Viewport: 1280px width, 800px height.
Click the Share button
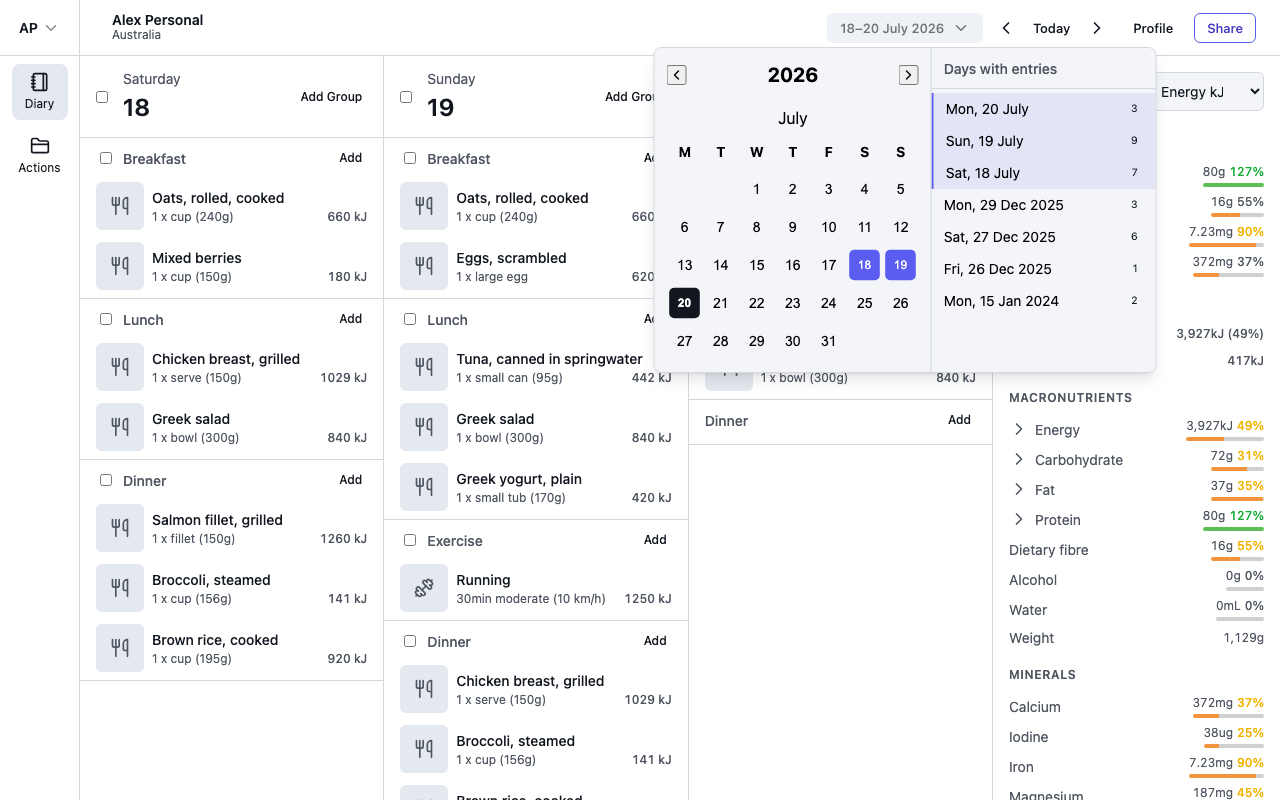pos(1225,28)
